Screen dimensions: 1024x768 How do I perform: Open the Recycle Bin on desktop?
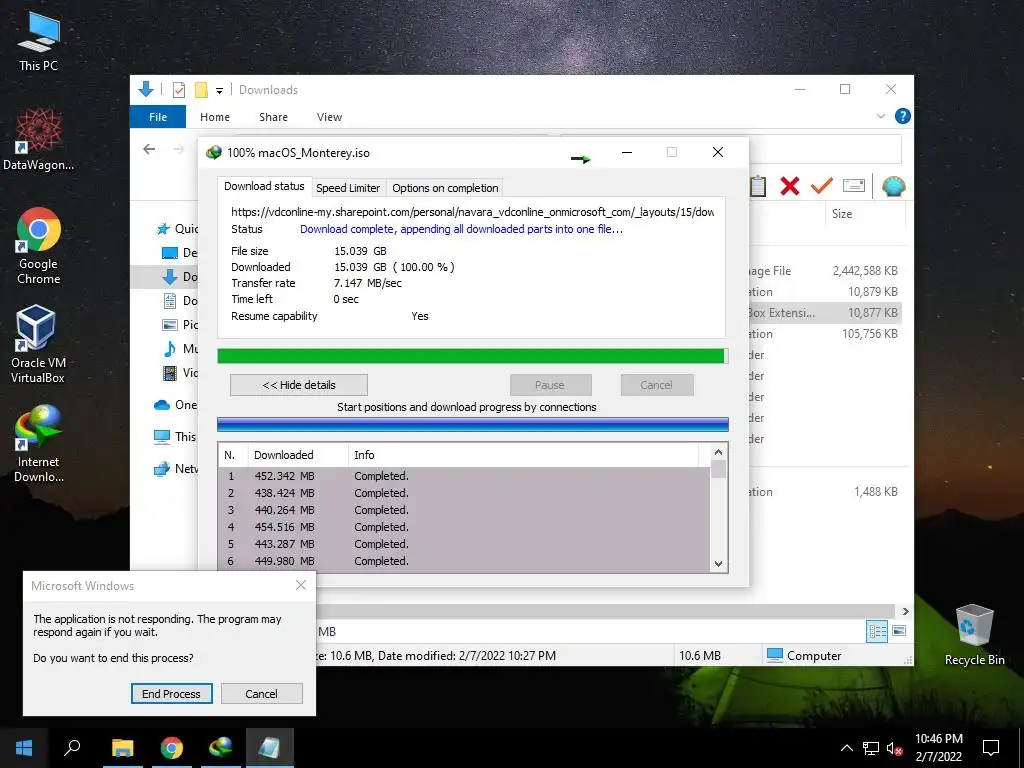[x=974, y=635]
